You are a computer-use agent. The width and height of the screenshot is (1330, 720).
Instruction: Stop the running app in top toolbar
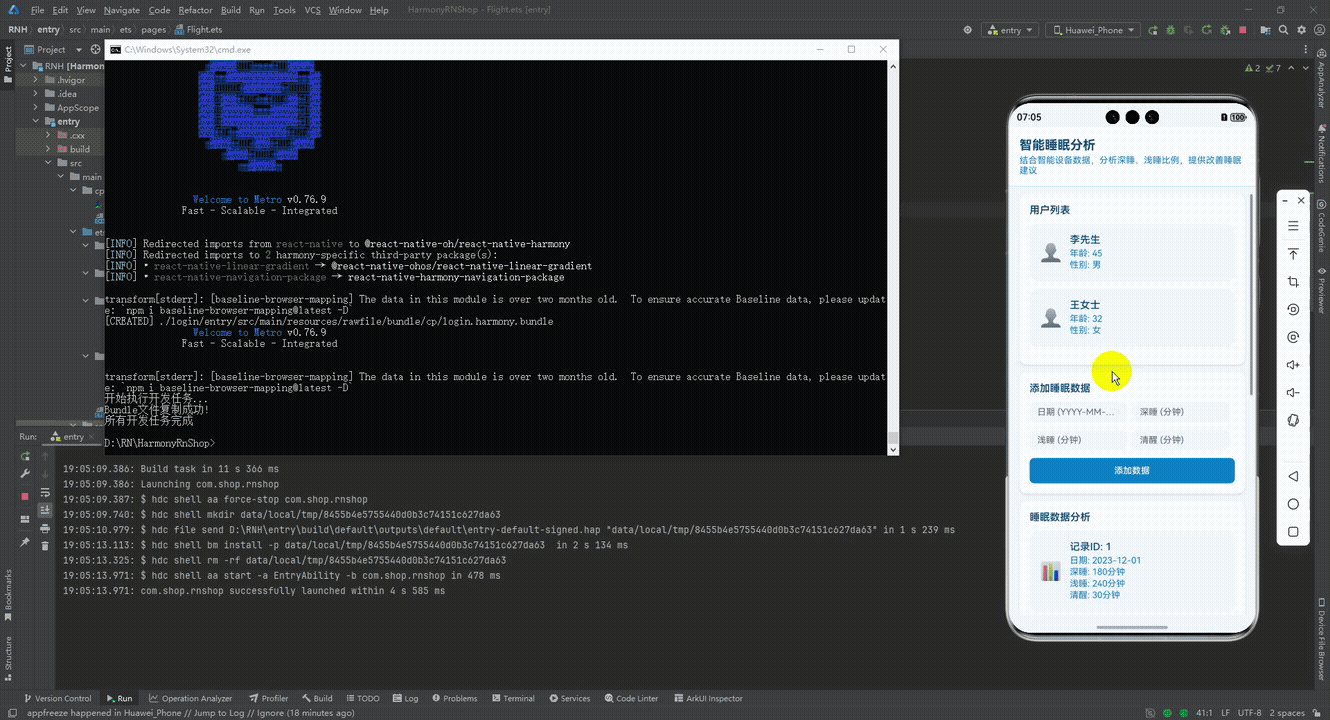1243,30
